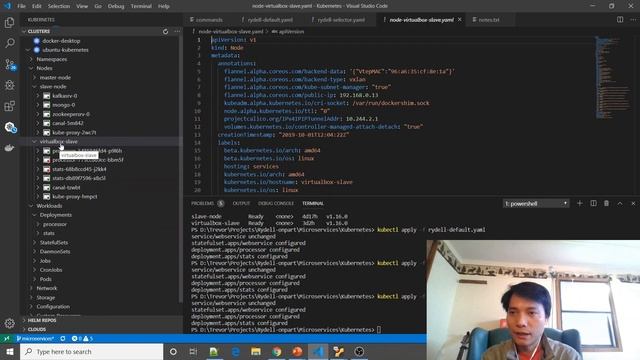Open the Search view in activity bar
This screenshot has width=640, height=360.
pos(9,43)
